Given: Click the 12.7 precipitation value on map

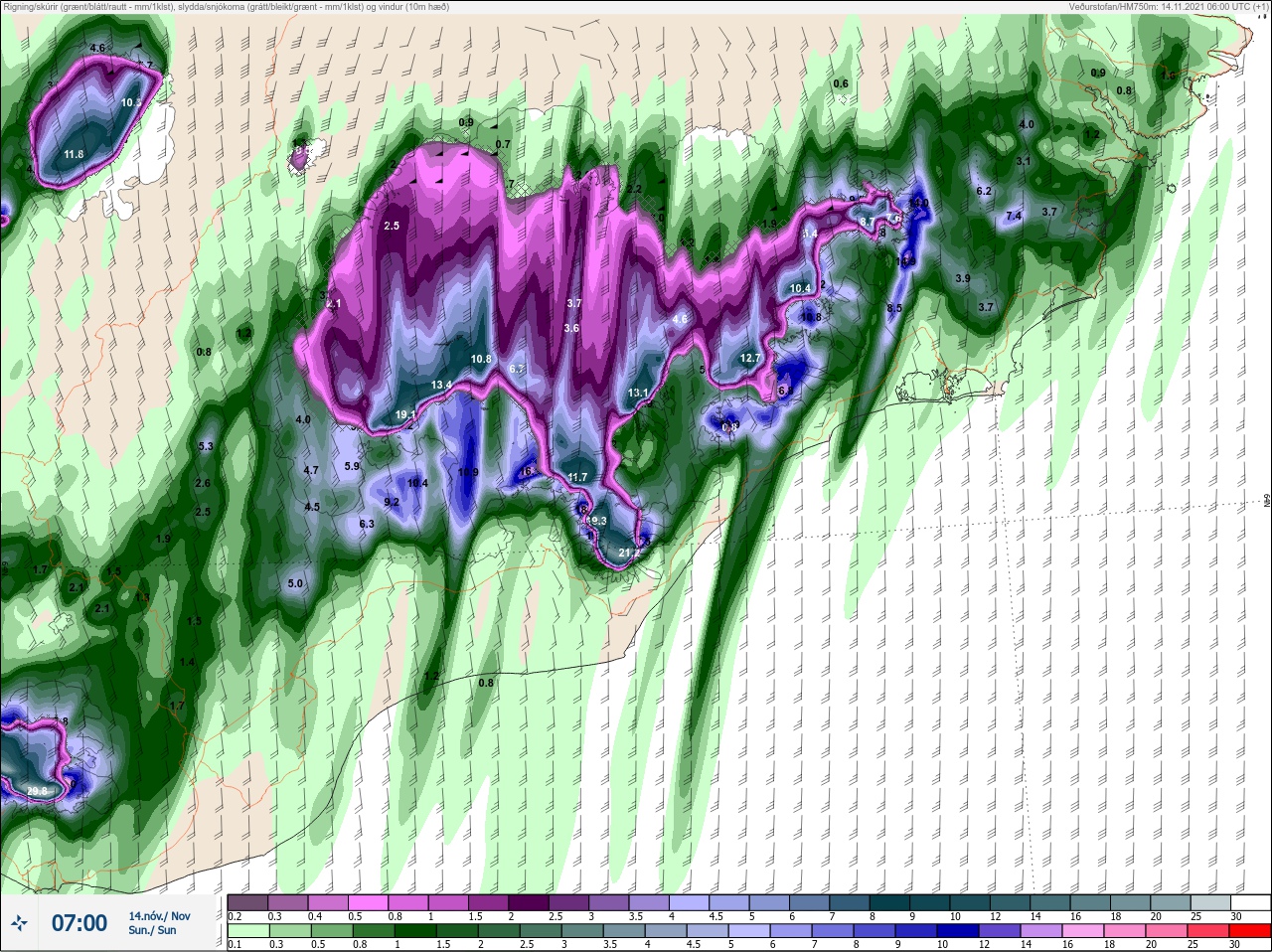Looking at the screenshot, I should [x=750, y=358].
